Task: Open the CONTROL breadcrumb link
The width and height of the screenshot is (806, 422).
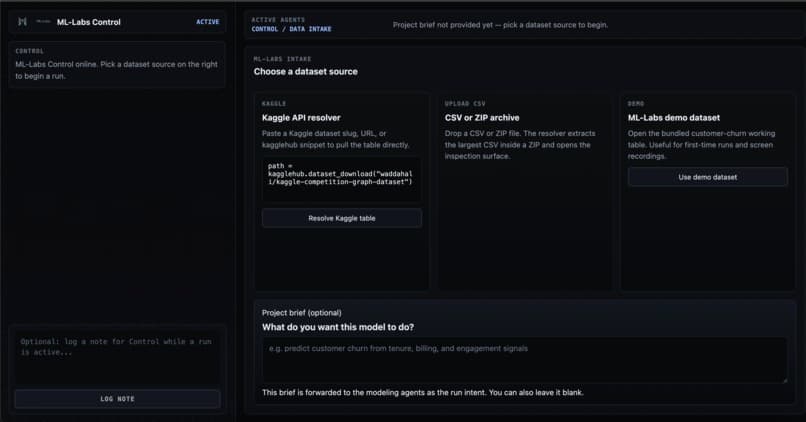Action: [x=265, y=29]
